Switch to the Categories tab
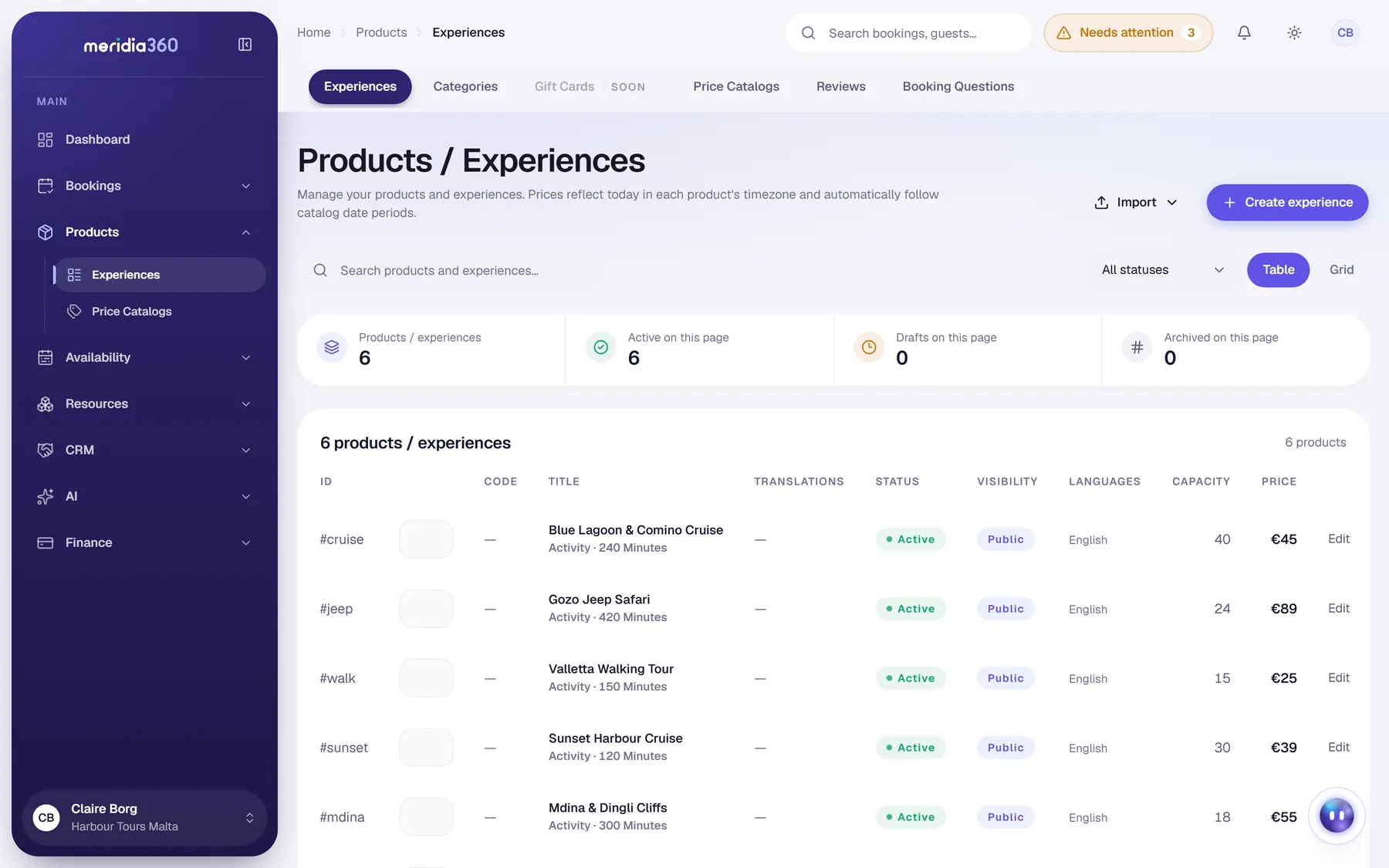Viewport: 1389px width, 868px height. 465,86
